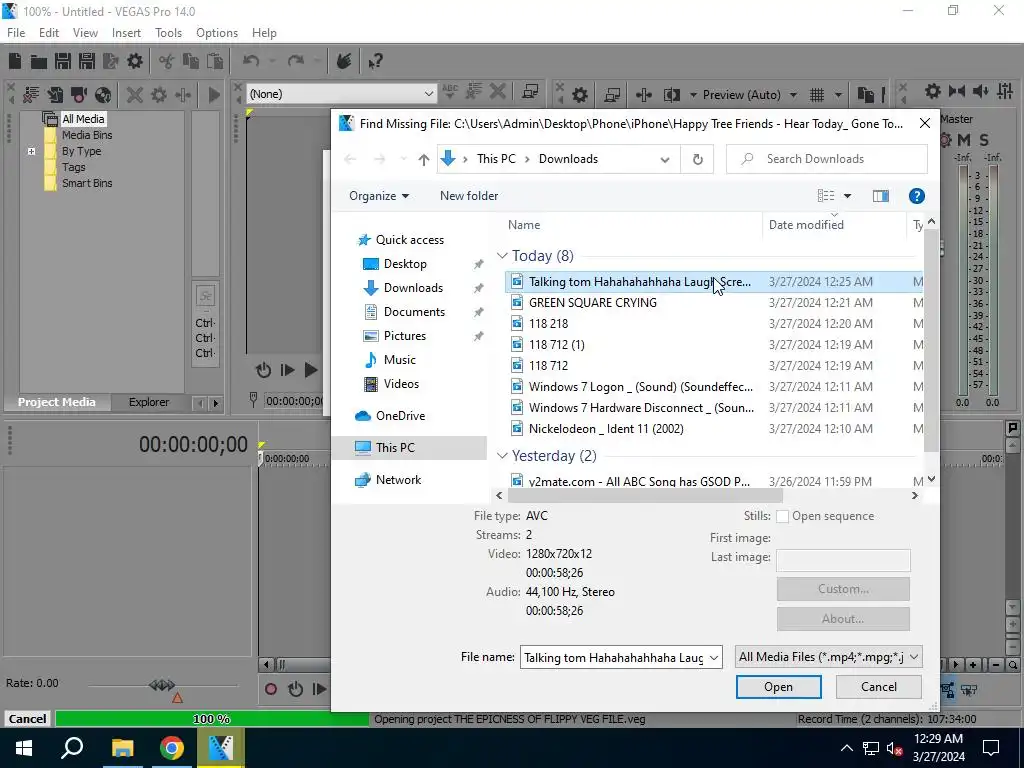Toggle the Master bus Mute M button
This screenshot has height=768, width=1024.
tap(964, 140)
